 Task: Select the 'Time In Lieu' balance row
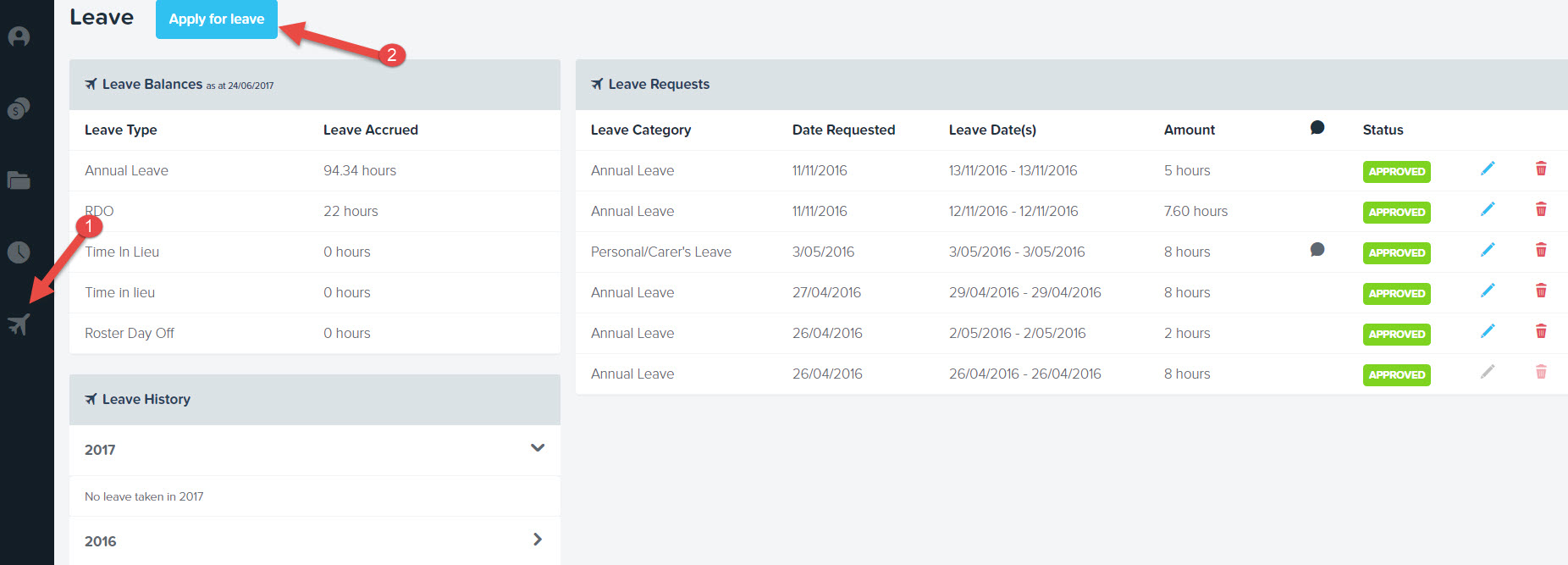pos(315,252)
